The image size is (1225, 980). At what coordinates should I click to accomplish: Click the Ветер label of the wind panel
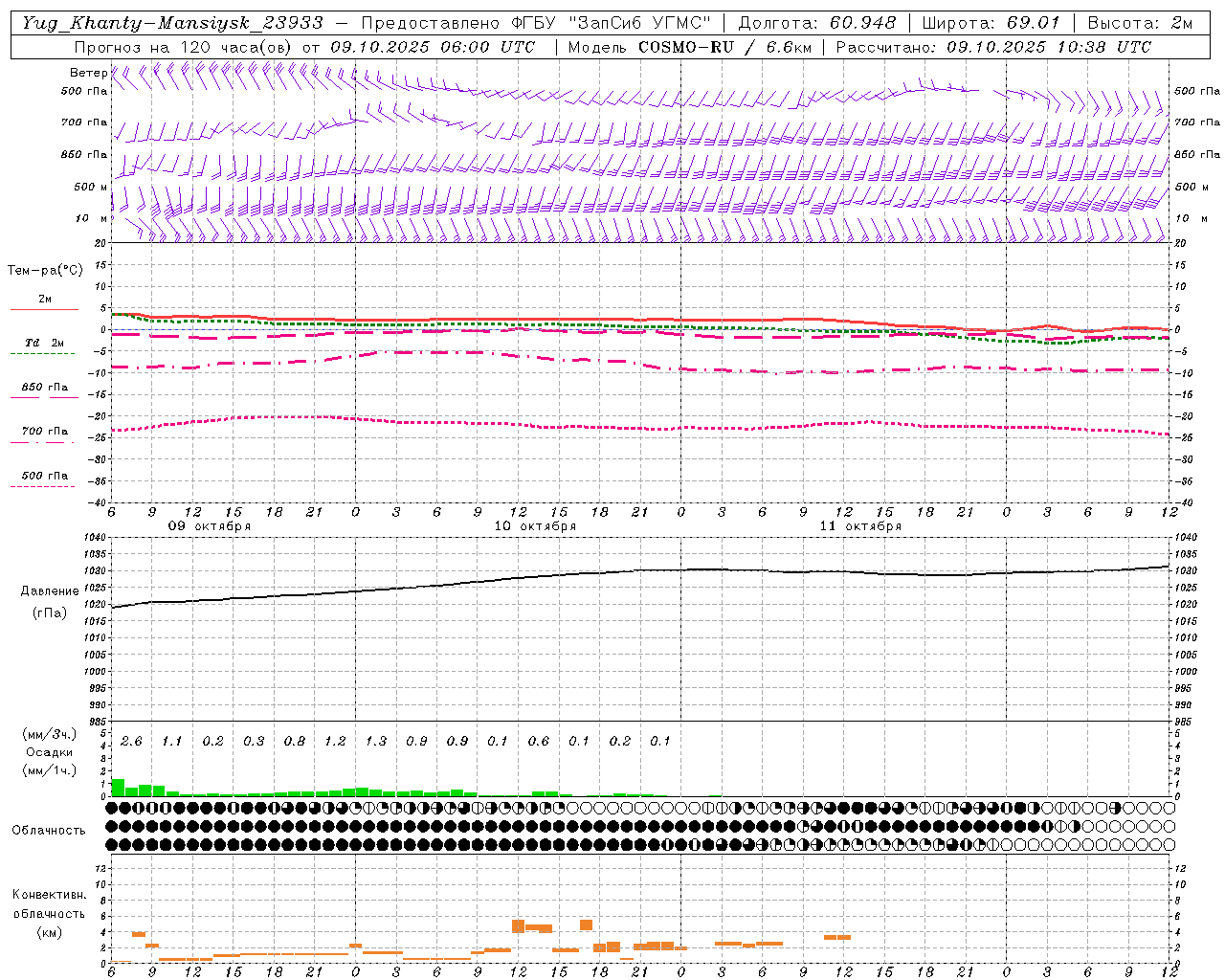click(x=88, y=73)
